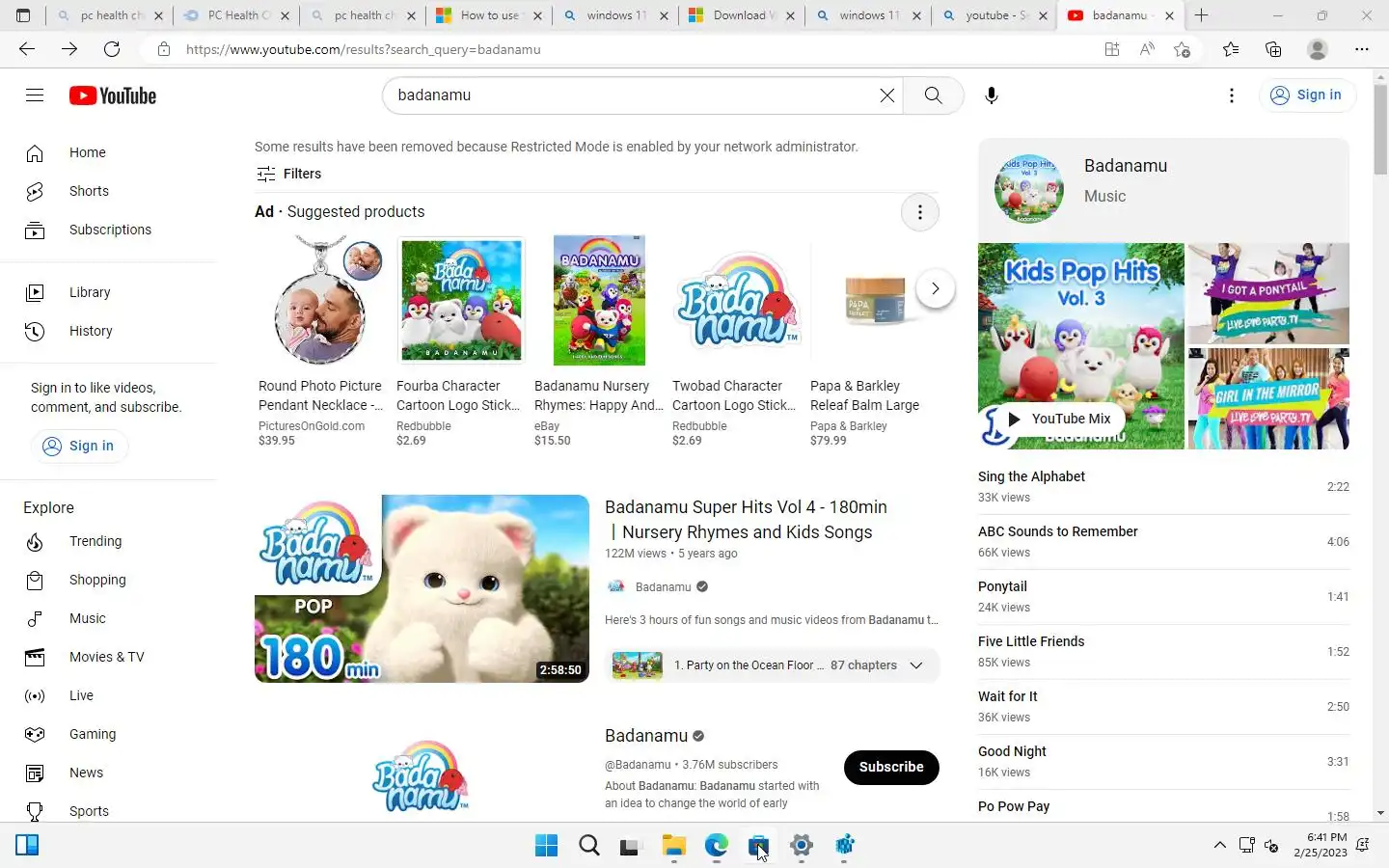Open I Got a Ponytail thumbnail
The image size is (1389, 868).
1268,293
